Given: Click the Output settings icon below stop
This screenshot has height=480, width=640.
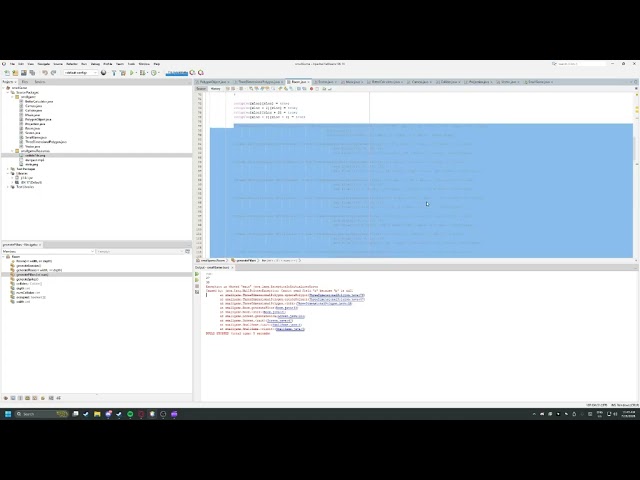Looking at the screenshot, I should pos(197,292).
